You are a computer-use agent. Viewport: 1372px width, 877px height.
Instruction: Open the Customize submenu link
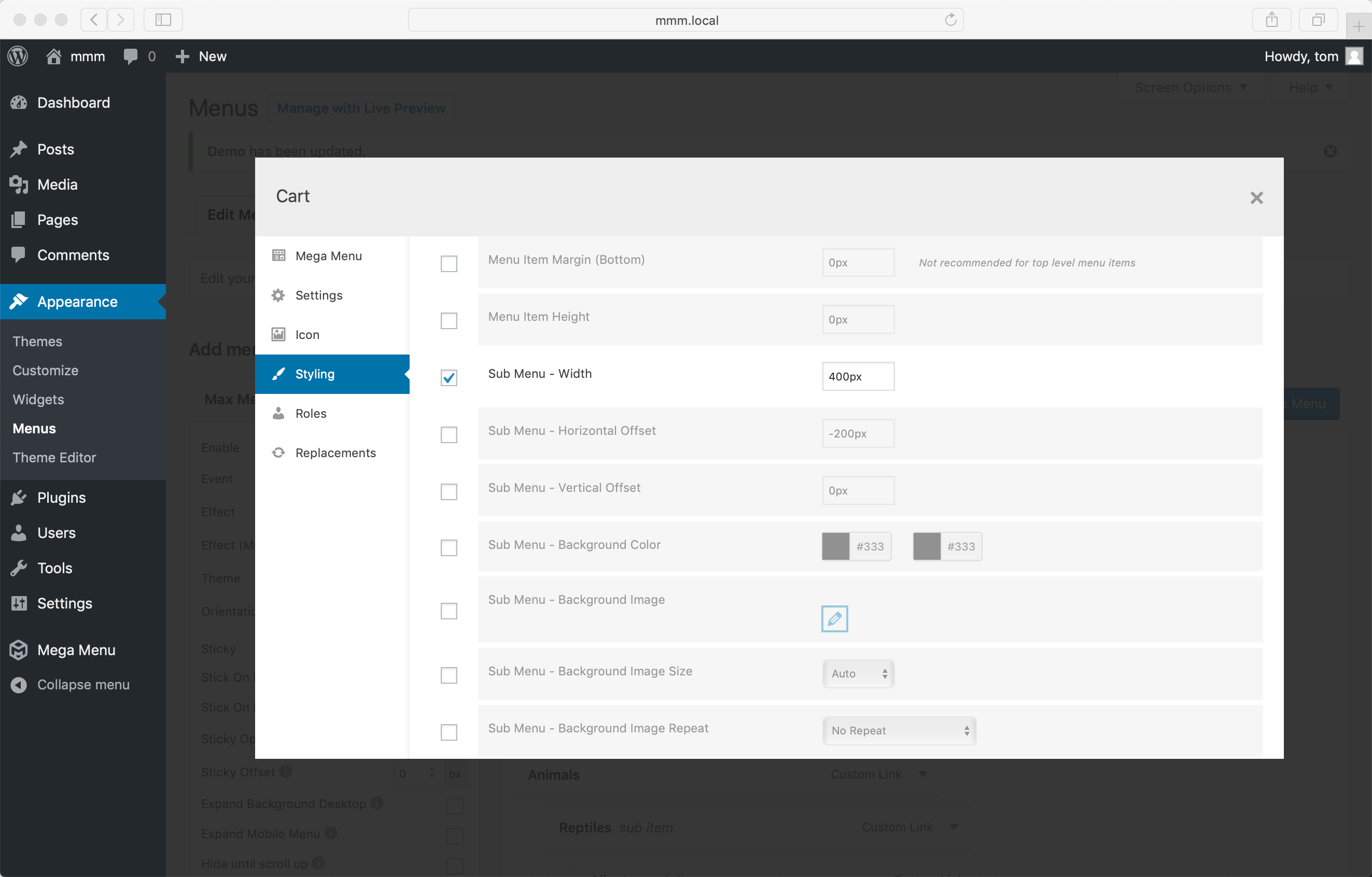pos(46,370)
